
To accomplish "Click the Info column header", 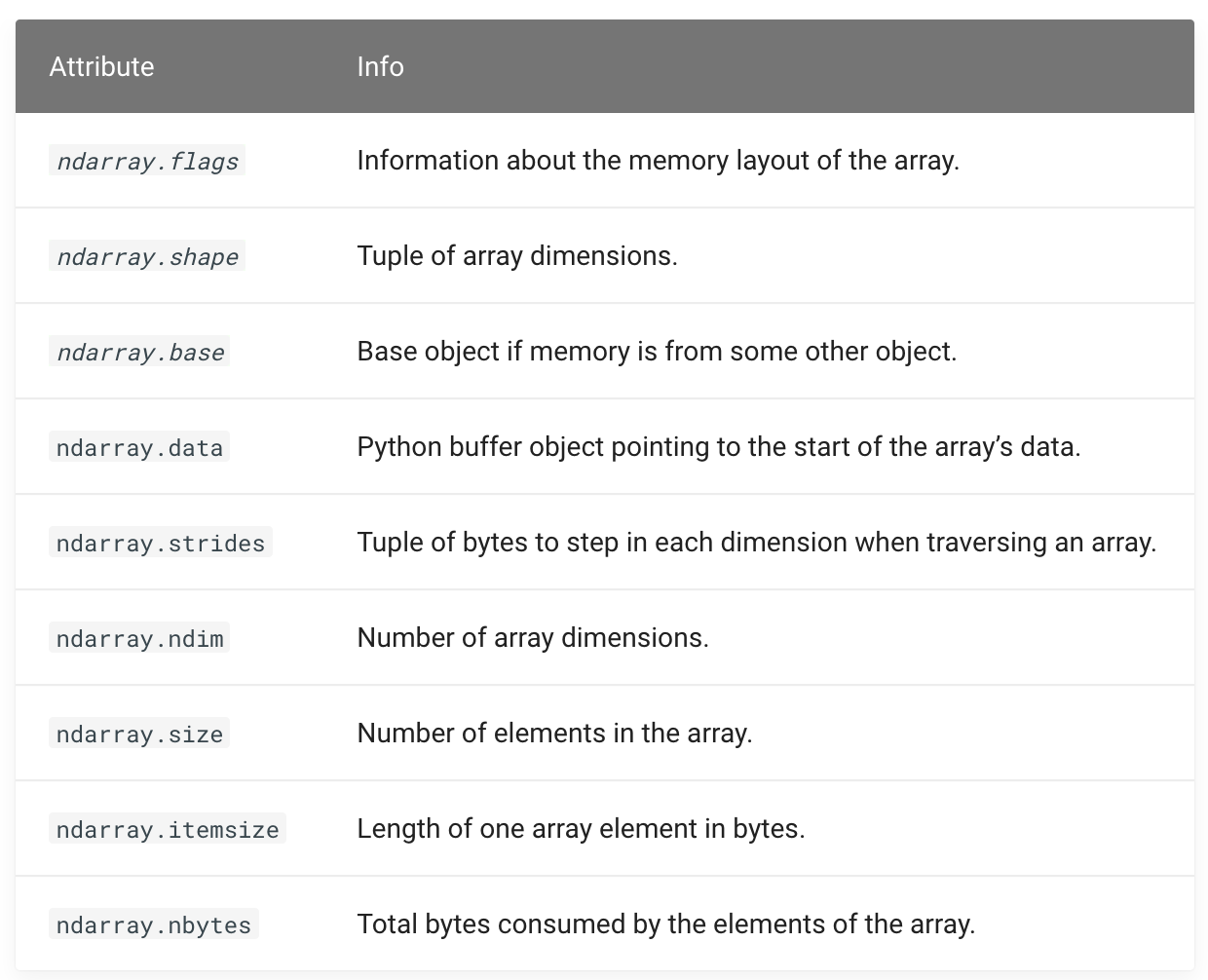I will [x=380, y=66].
